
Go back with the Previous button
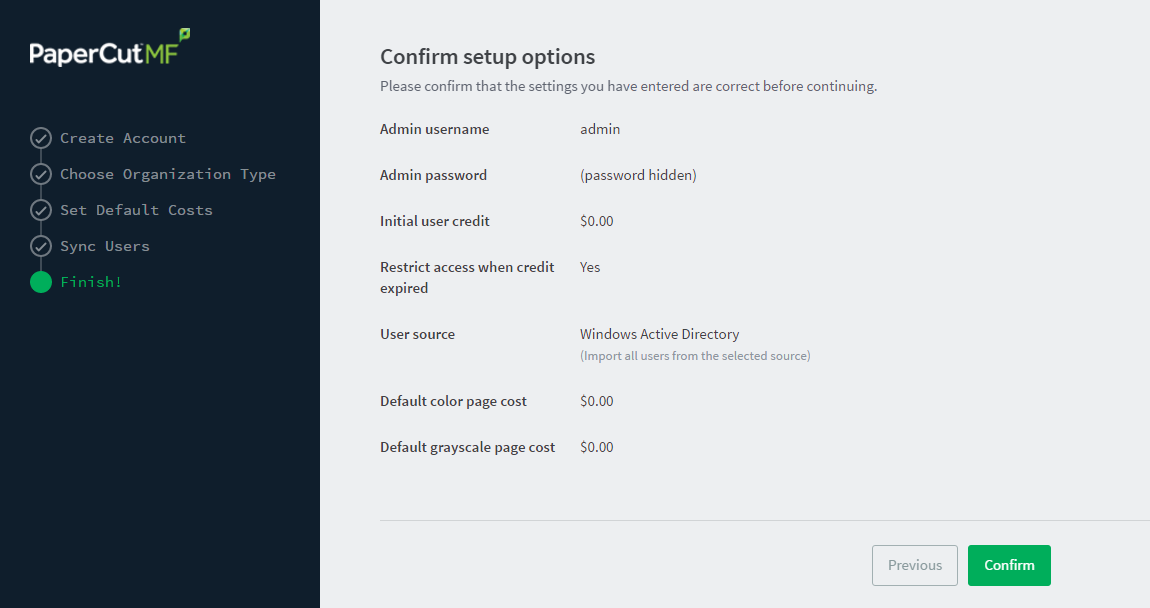tap(915, 565)
